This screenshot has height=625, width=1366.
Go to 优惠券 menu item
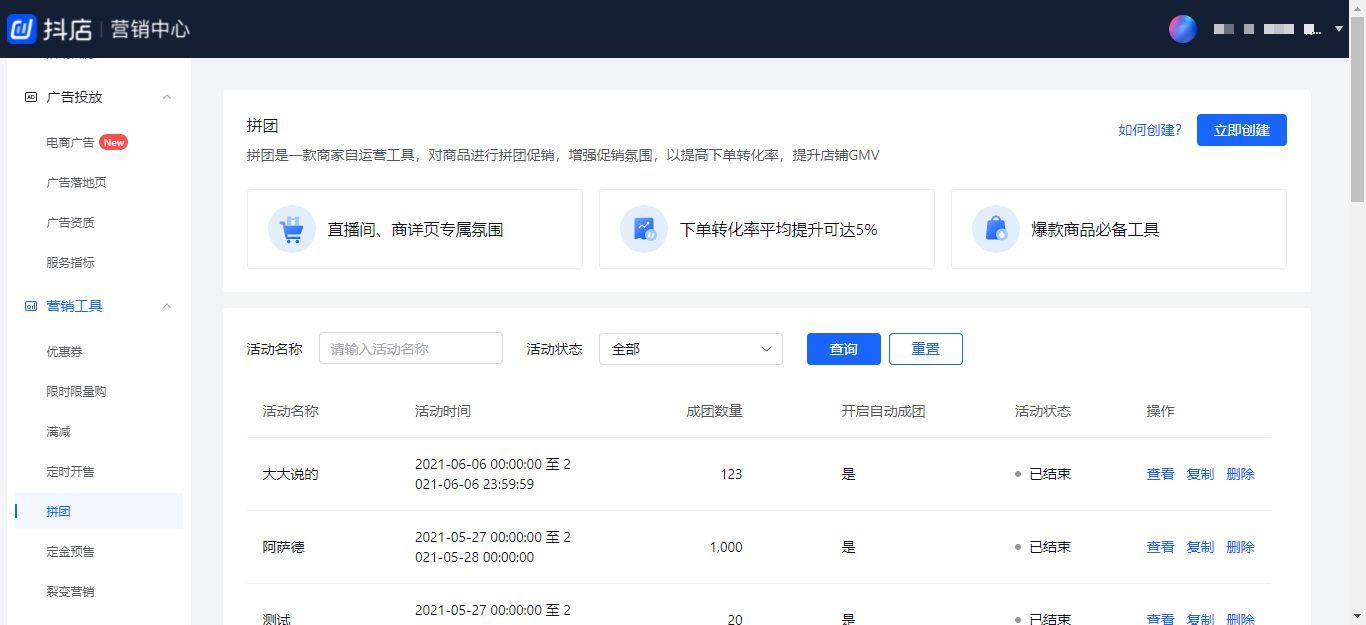coord(64,352)
